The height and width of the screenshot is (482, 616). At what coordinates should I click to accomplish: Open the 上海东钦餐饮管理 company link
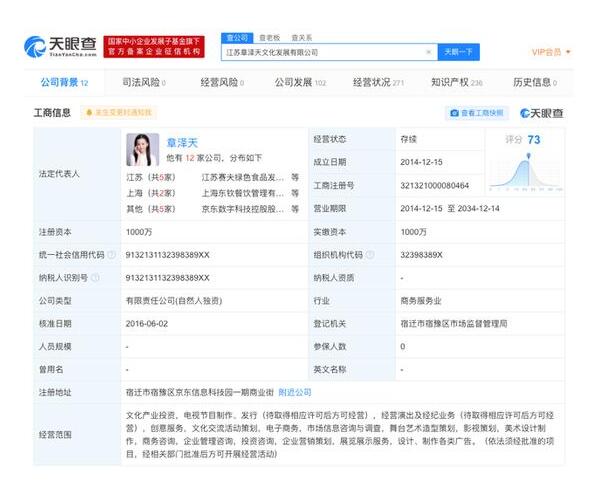[x=242, y=193]
